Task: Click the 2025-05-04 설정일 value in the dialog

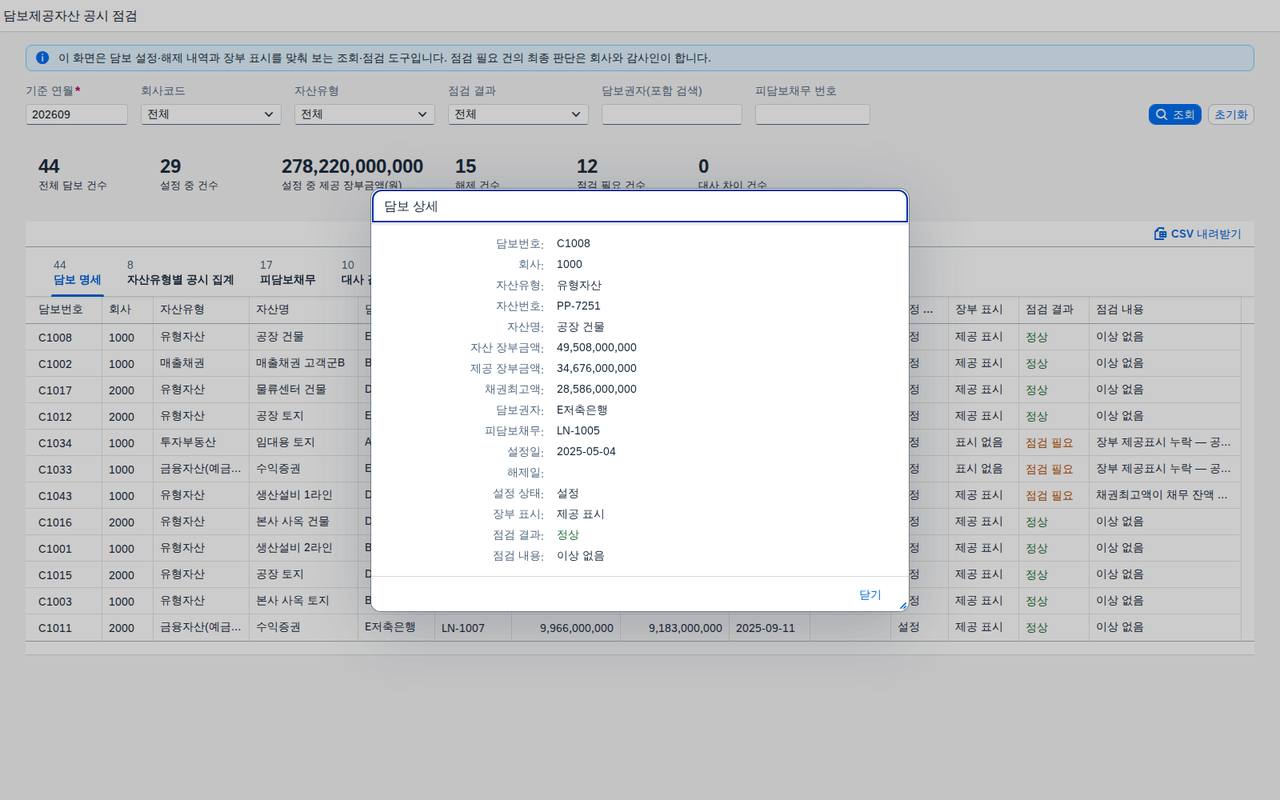Action: click(587, 452)
